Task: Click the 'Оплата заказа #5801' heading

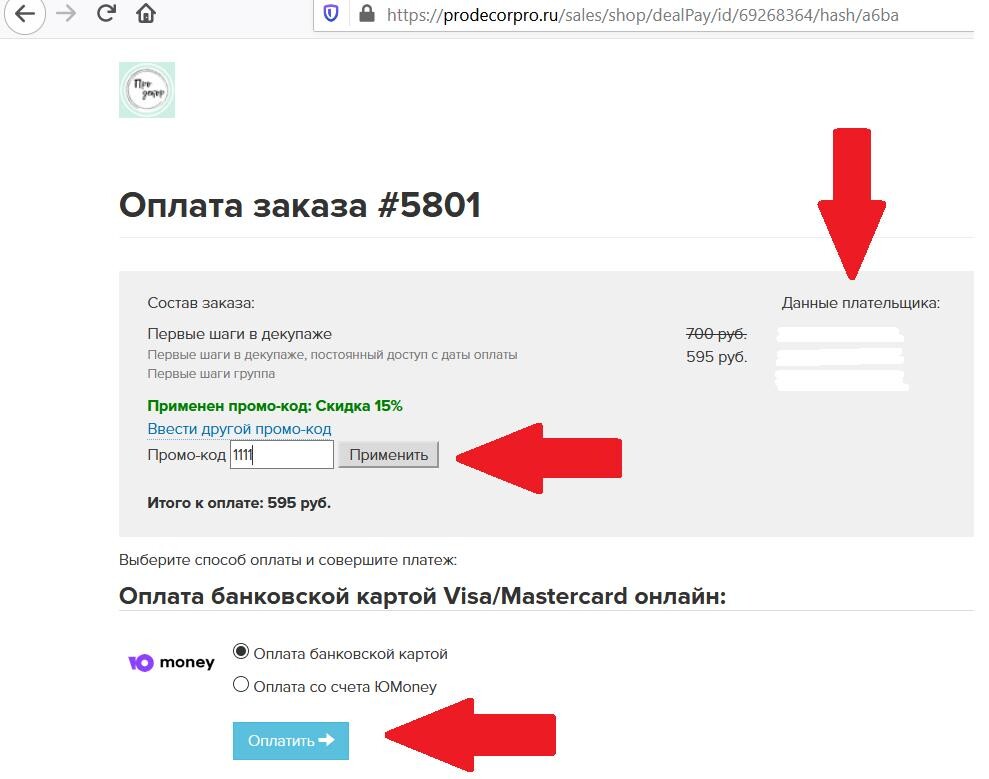Action: click(300, 205)
